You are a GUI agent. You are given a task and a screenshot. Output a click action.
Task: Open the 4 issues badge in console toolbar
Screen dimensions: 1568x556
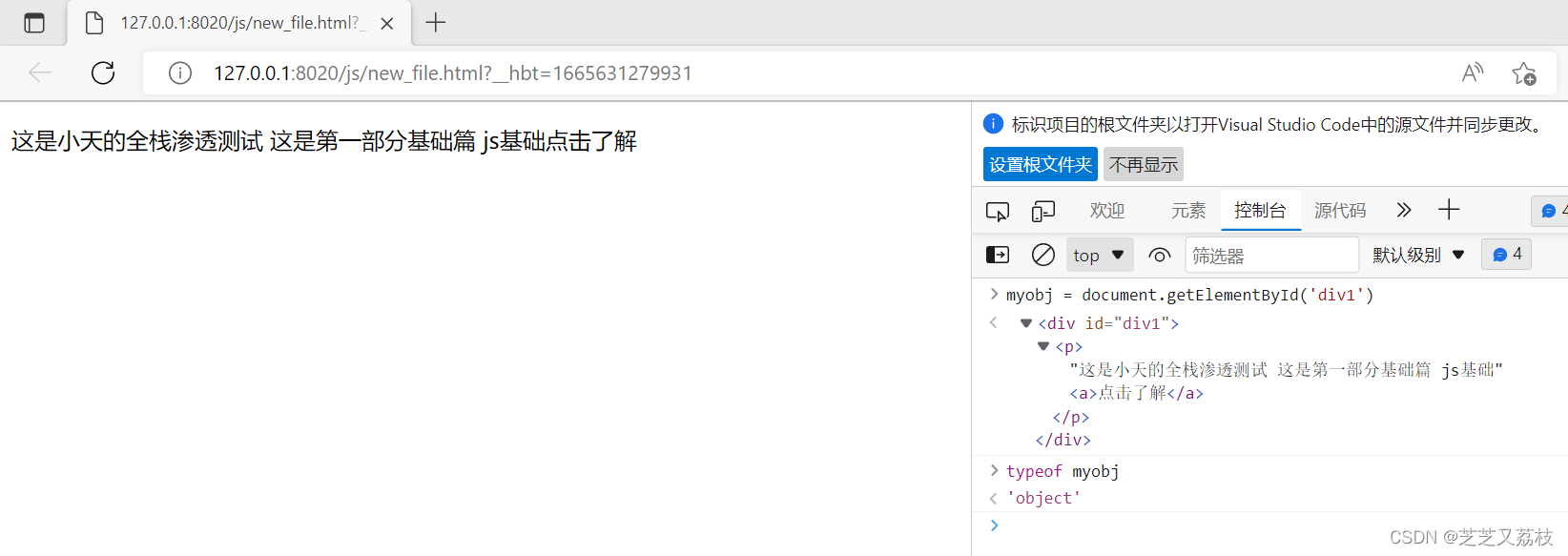coord(1507,255)
